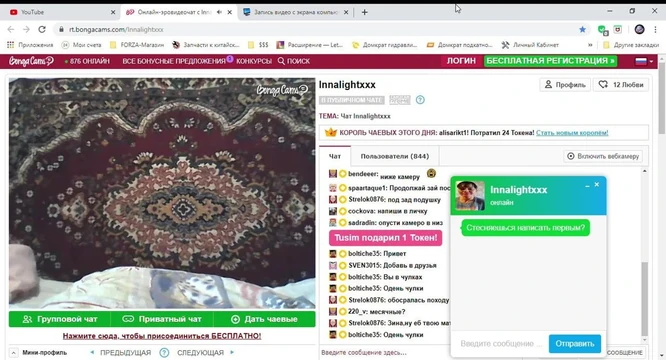Open the Мои счета bookmark
666x360 pixels.
(82, 45)
